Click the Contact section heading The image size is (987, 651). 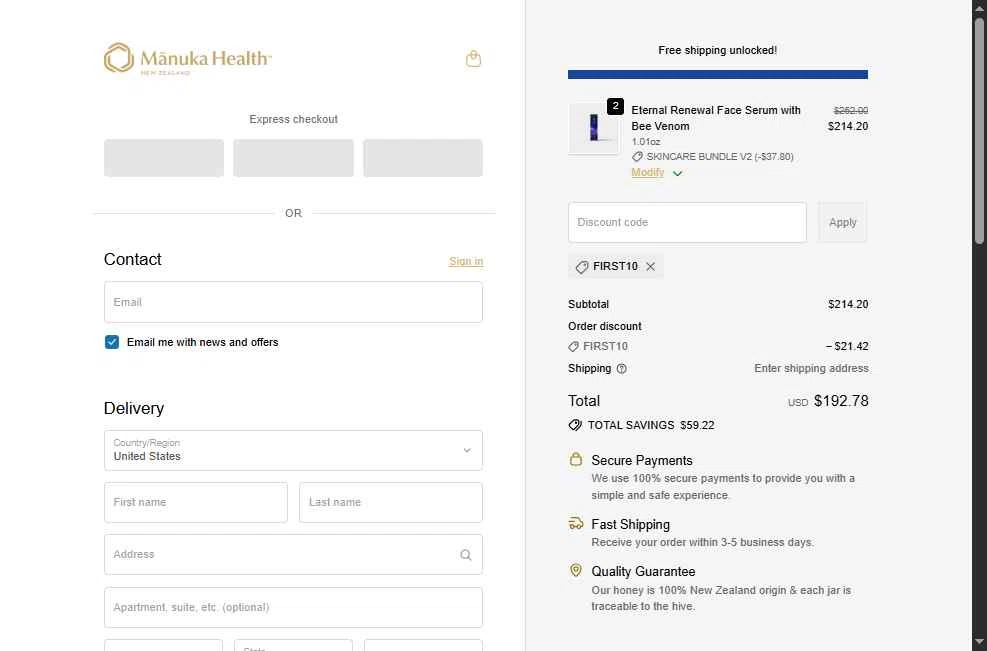[132, 259]
